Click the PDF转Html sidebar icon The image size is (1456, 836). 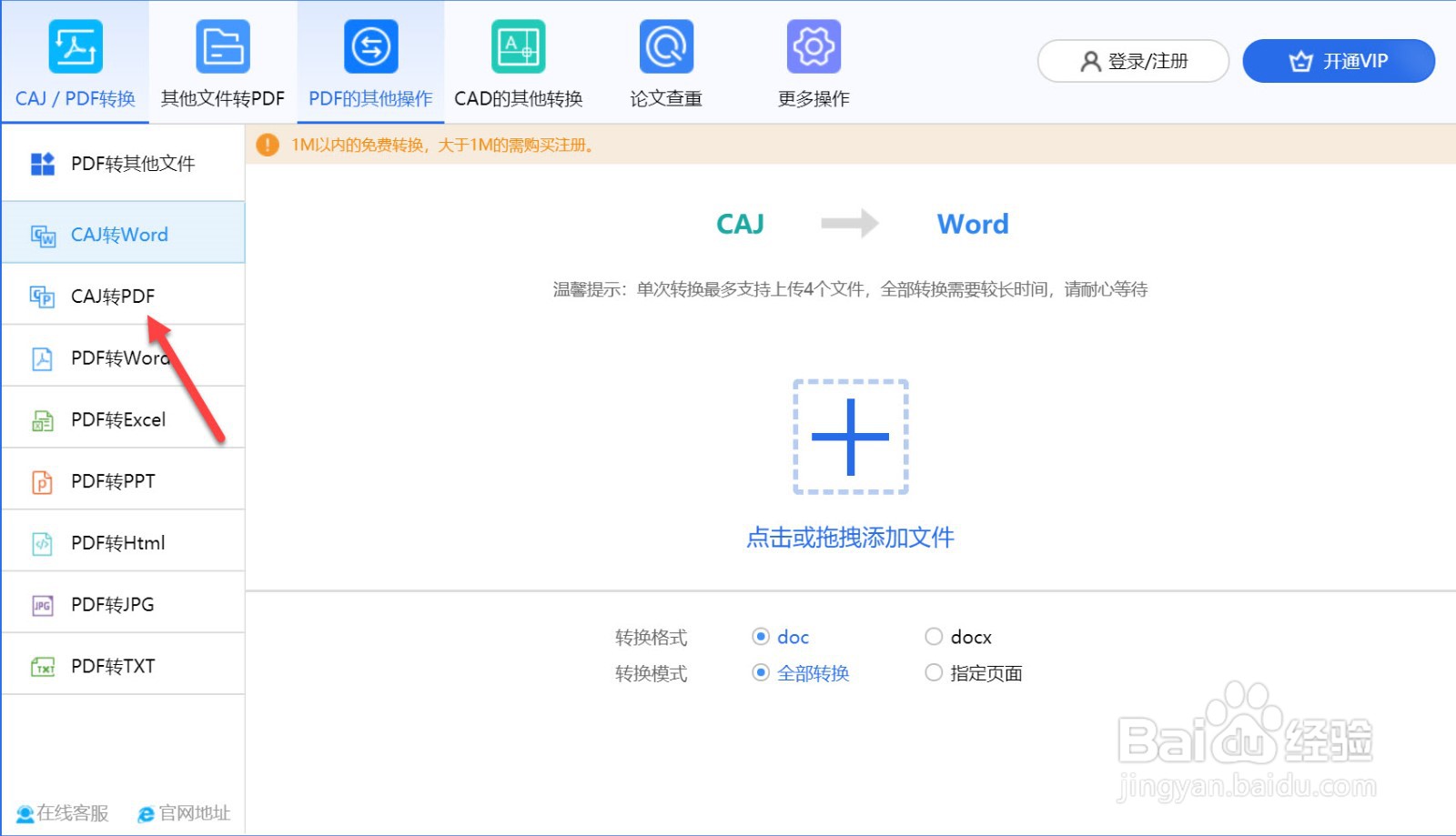coord(43,543)
